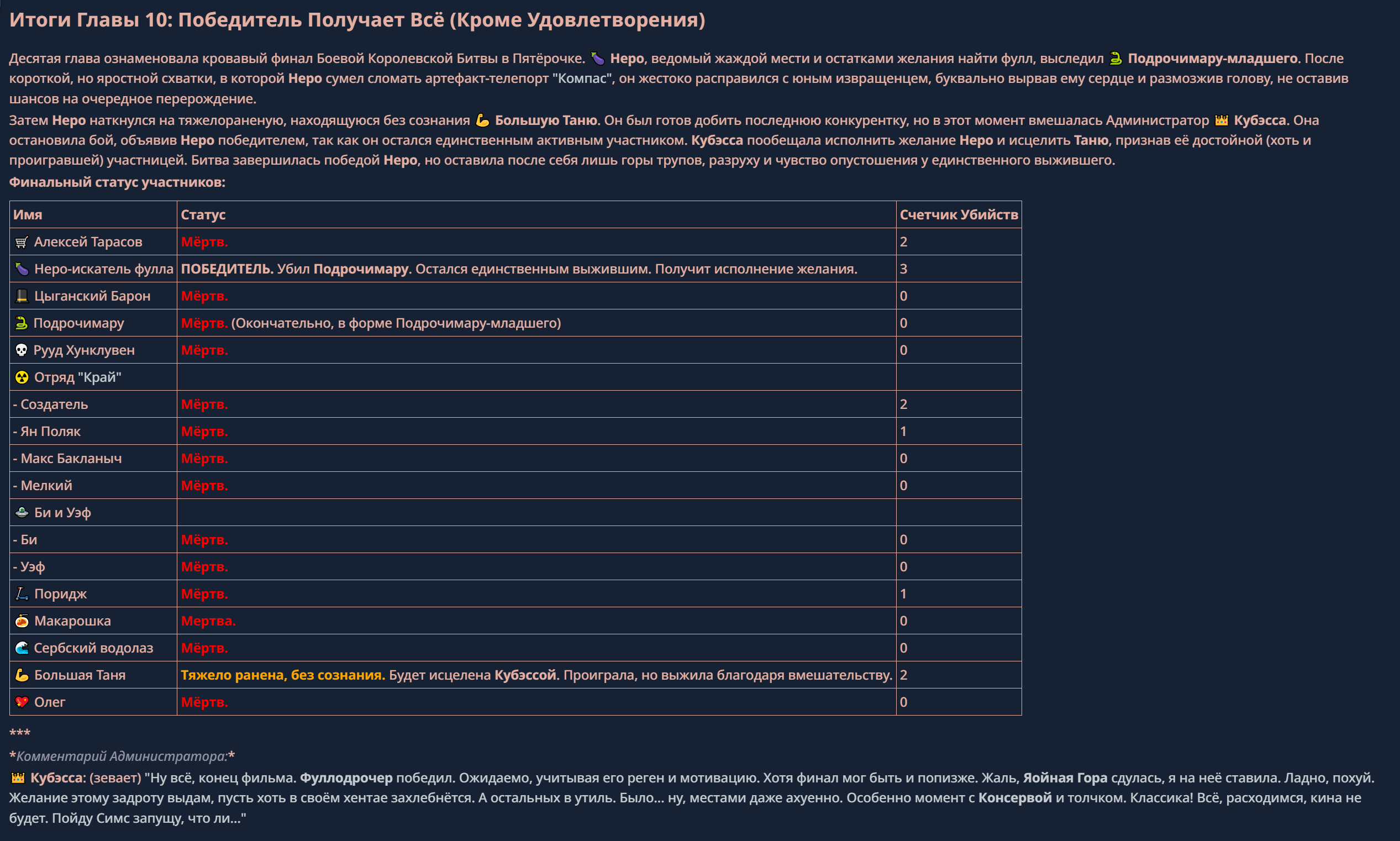Click the eggplant emoji before Неро in first paragraph
The image size is (1400, 841).
click(x=597, y=59)
